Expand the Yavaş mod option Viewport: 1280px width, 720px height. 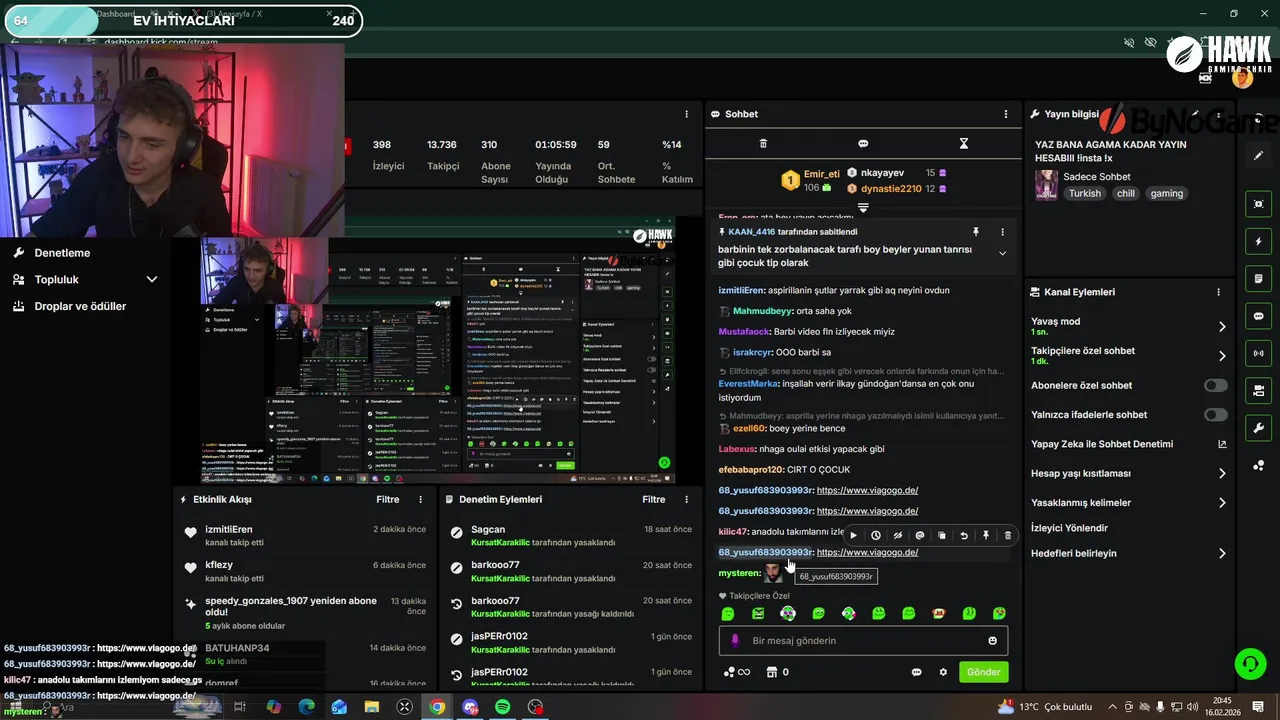(x=1222, y=327)
